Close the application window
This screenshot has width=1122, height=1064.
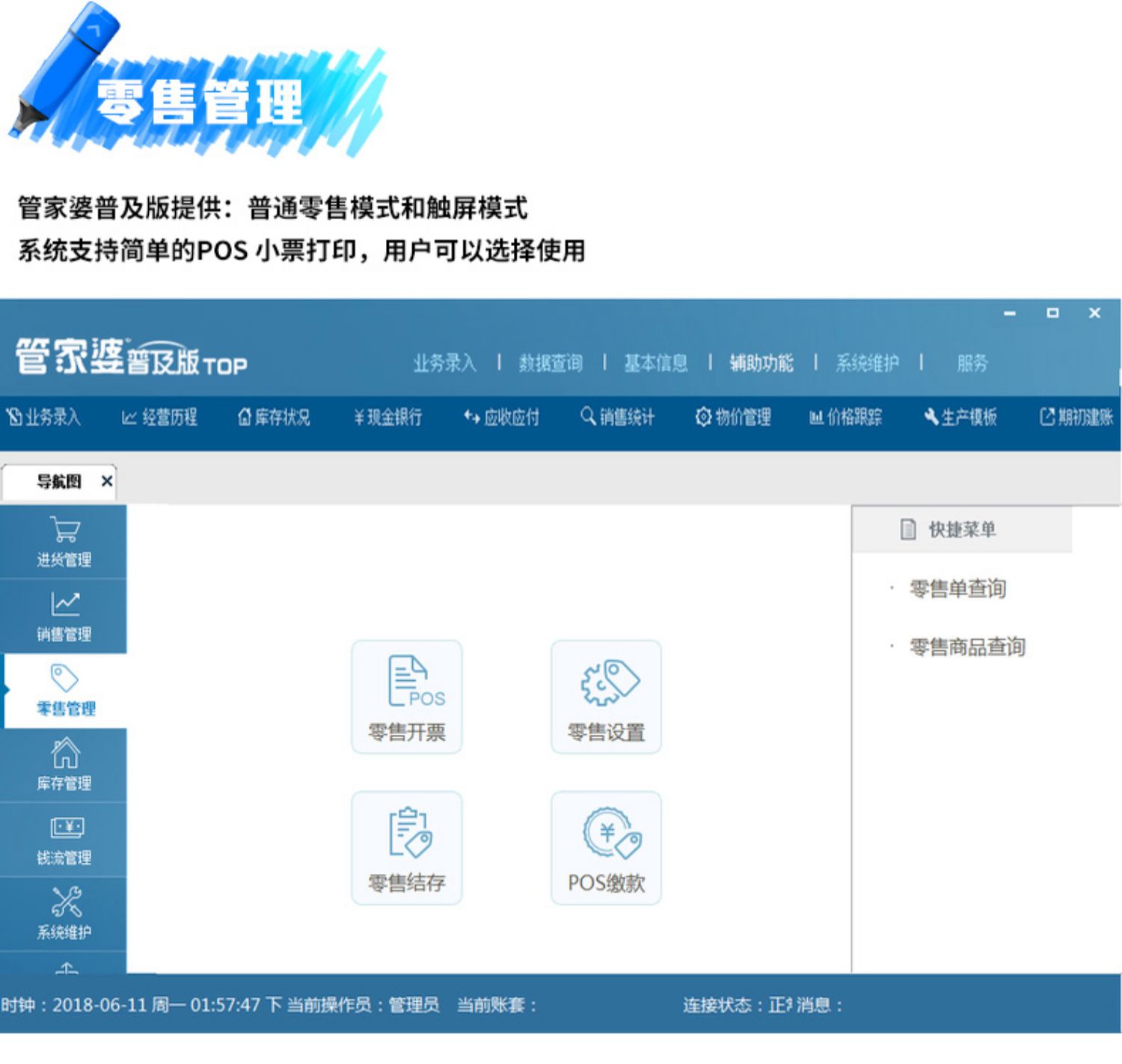(1094, 313)
